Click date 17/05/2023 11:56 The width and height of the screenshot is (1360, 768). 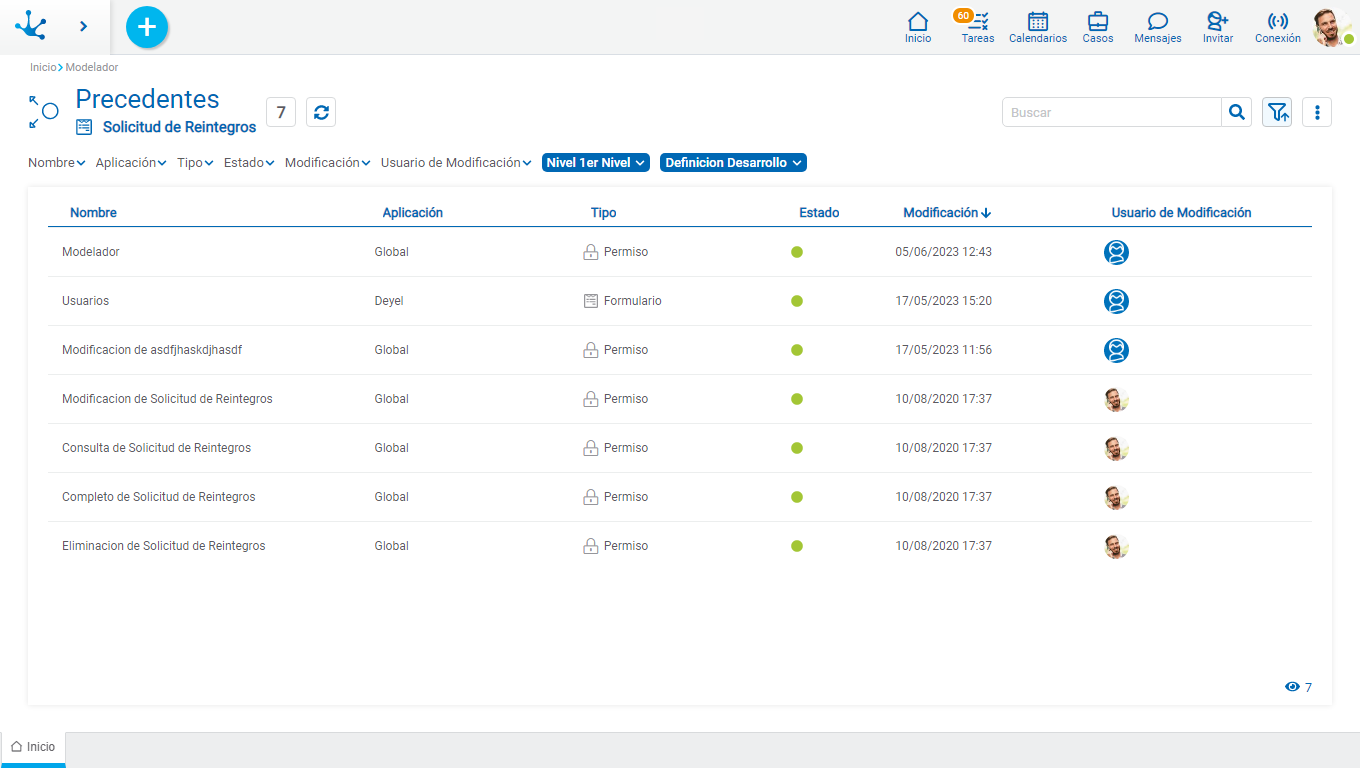[x=944, y=350]
